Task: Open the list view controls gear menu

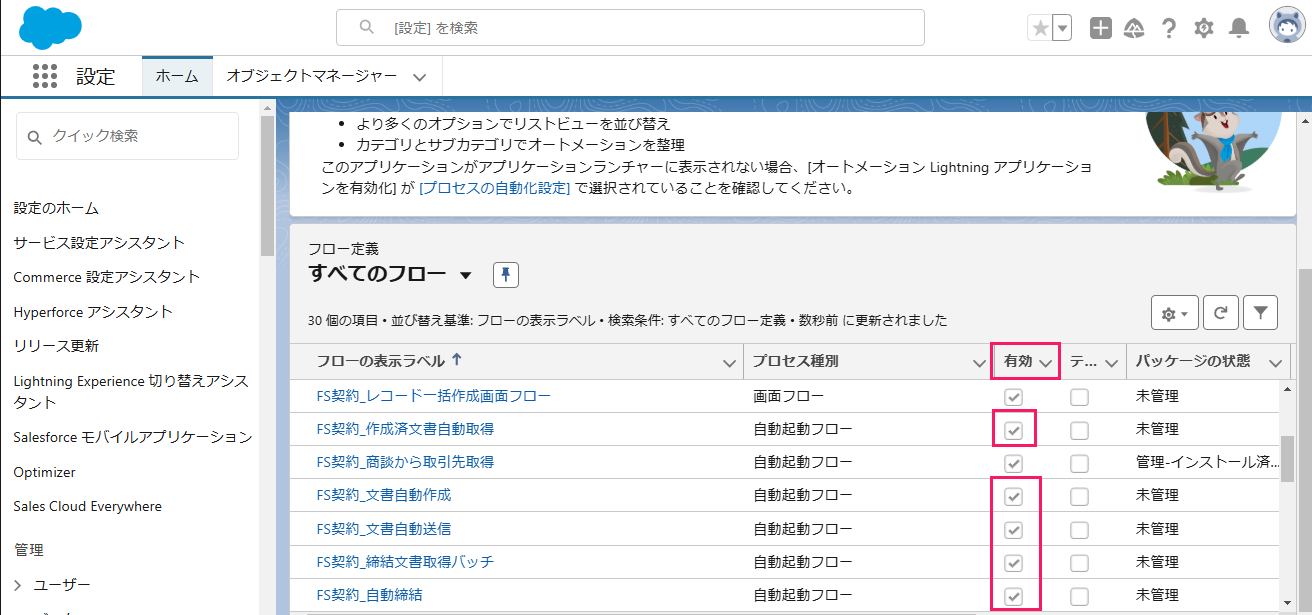Action: coord(1175,313)
